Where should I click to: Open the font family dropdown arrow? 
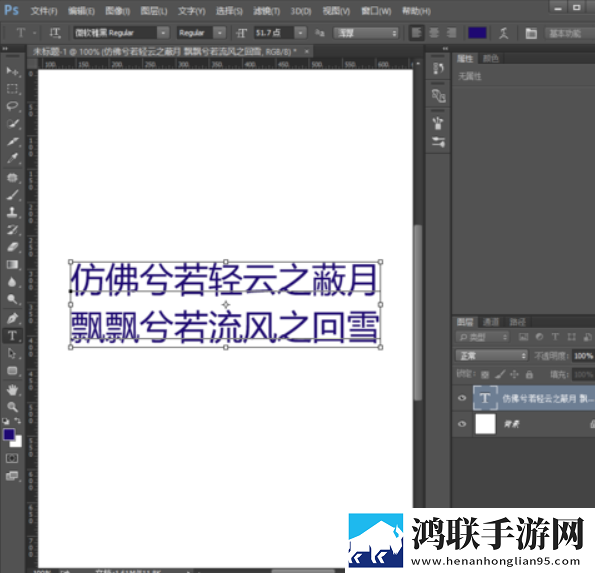tap(163, 33)
